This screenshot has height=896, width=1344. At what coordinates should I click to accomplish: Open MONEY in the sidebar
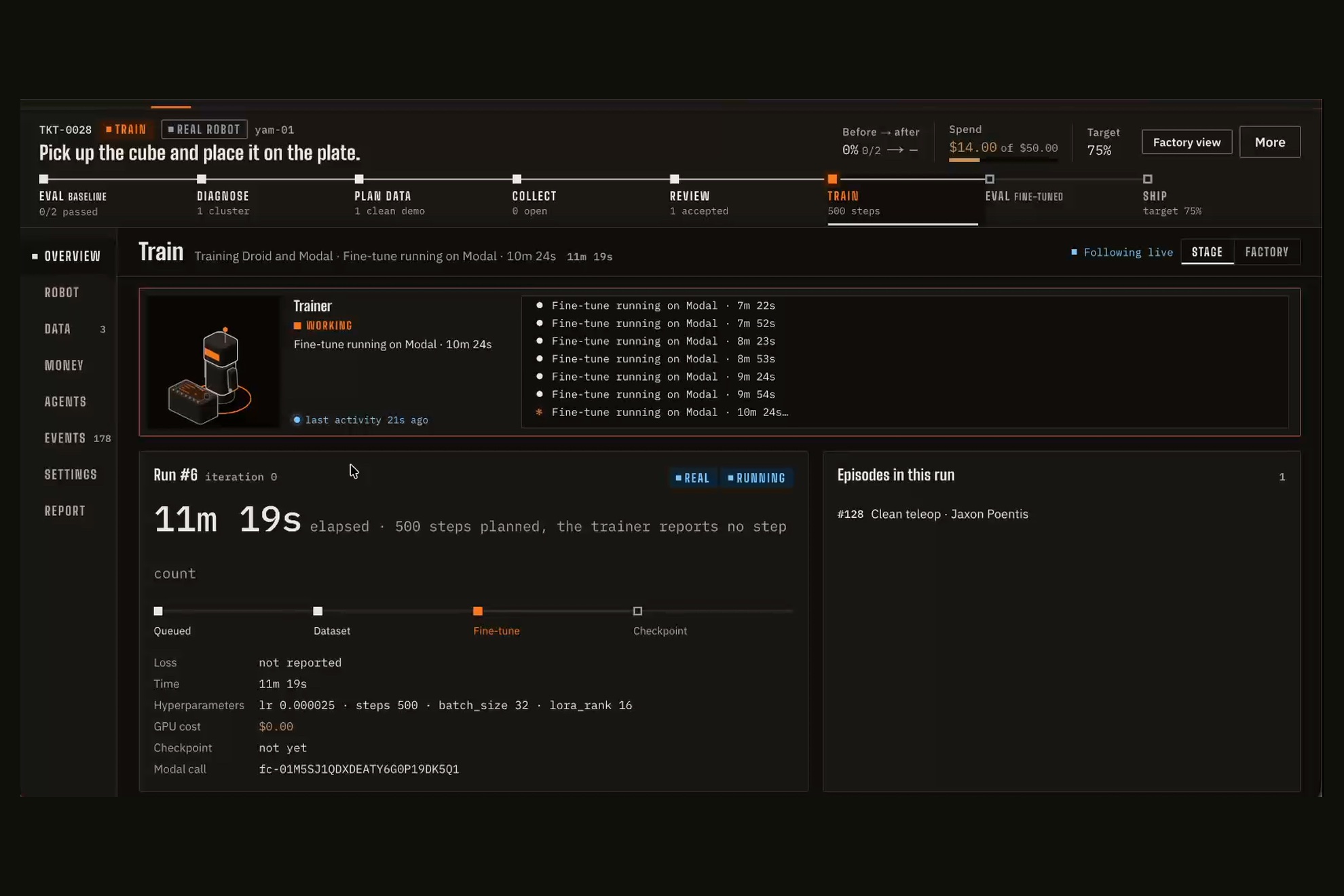pos(64,365)
